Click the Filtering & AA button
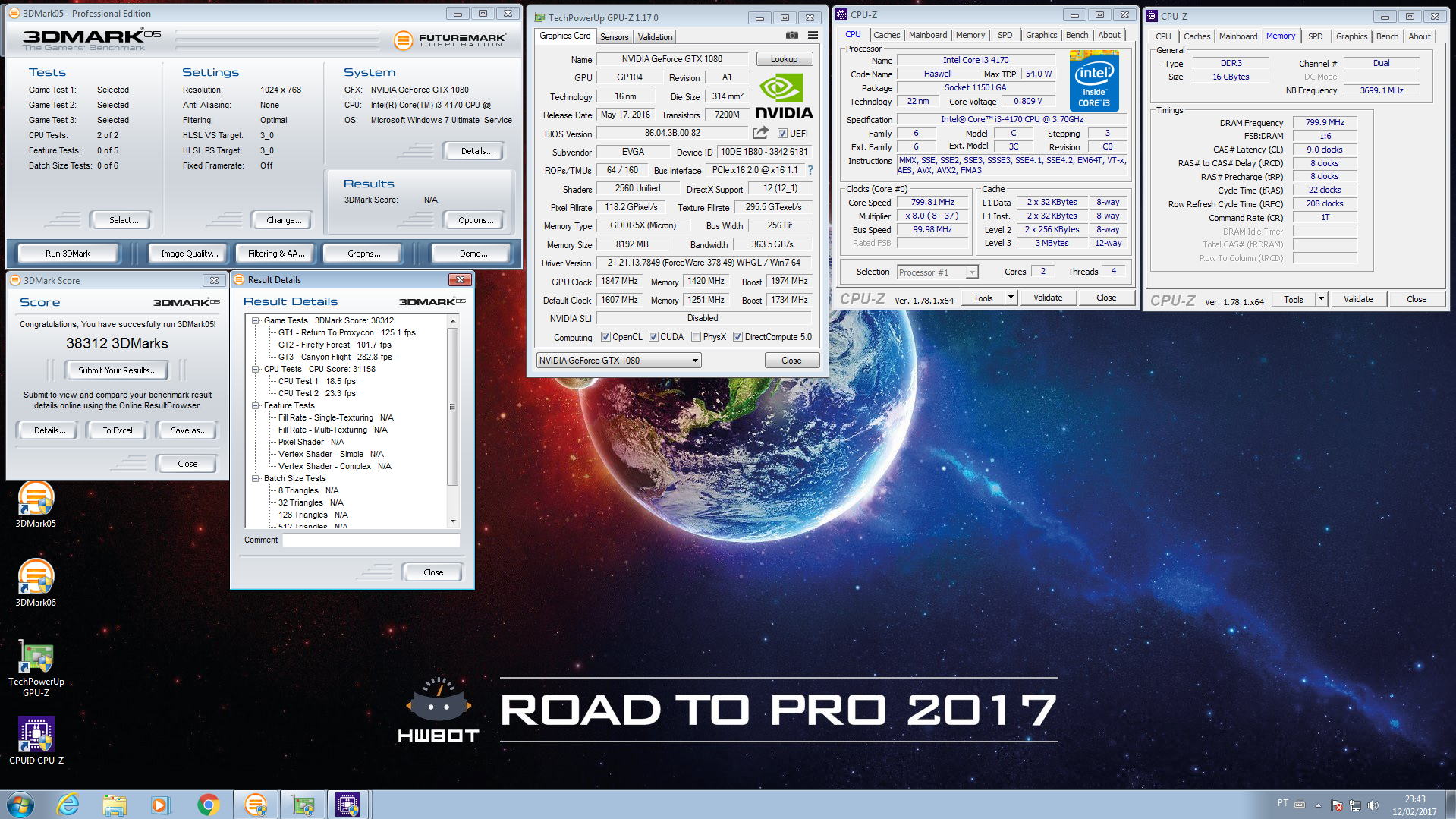 click(x=276, y=254)
